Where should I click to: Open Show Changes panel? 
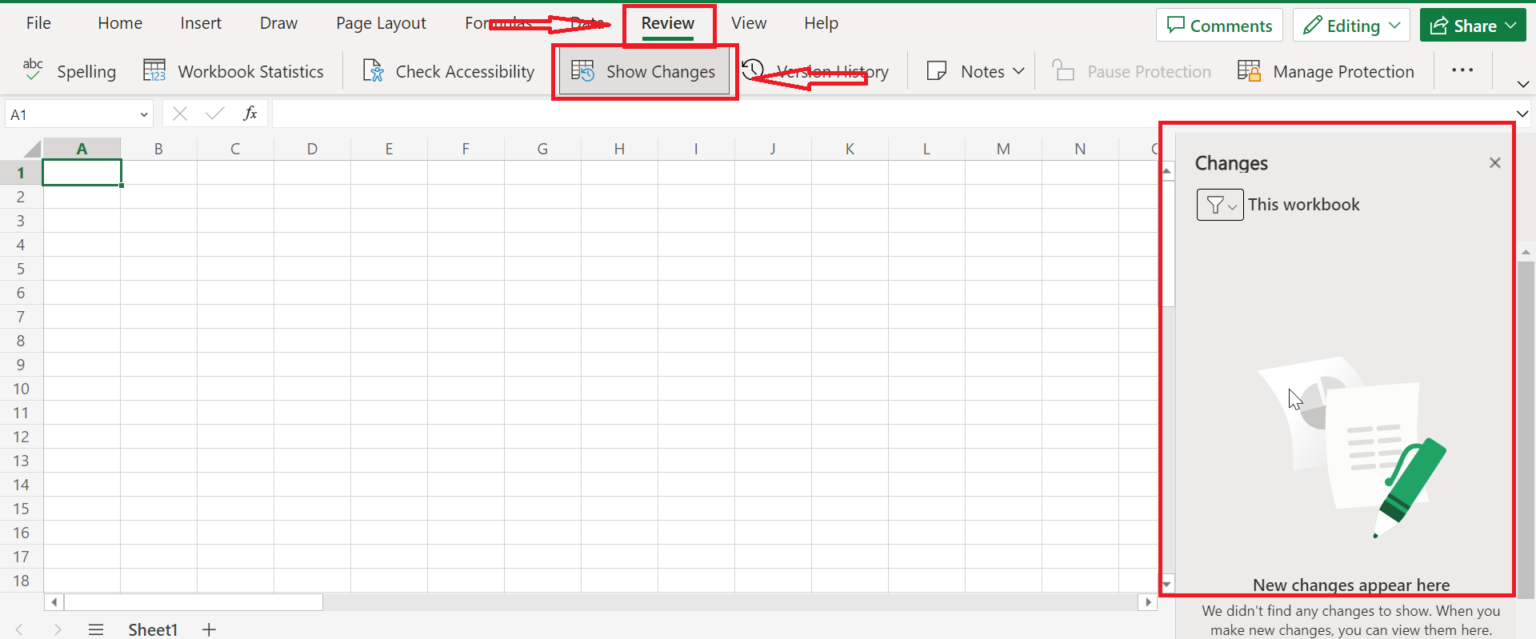[644, 71]
